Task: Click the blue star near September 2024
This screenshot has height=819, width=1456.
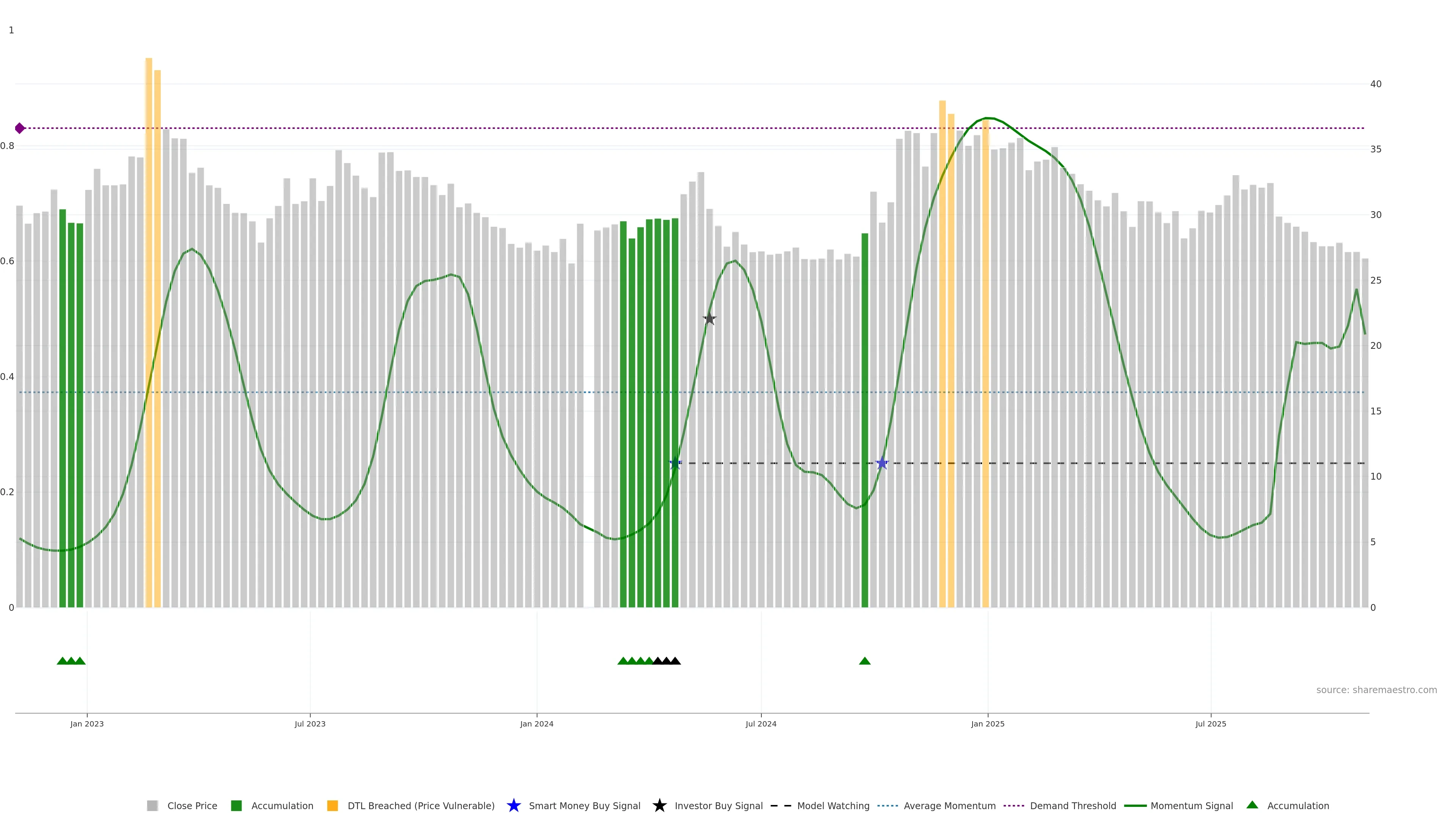Action: tap(882, 463)
